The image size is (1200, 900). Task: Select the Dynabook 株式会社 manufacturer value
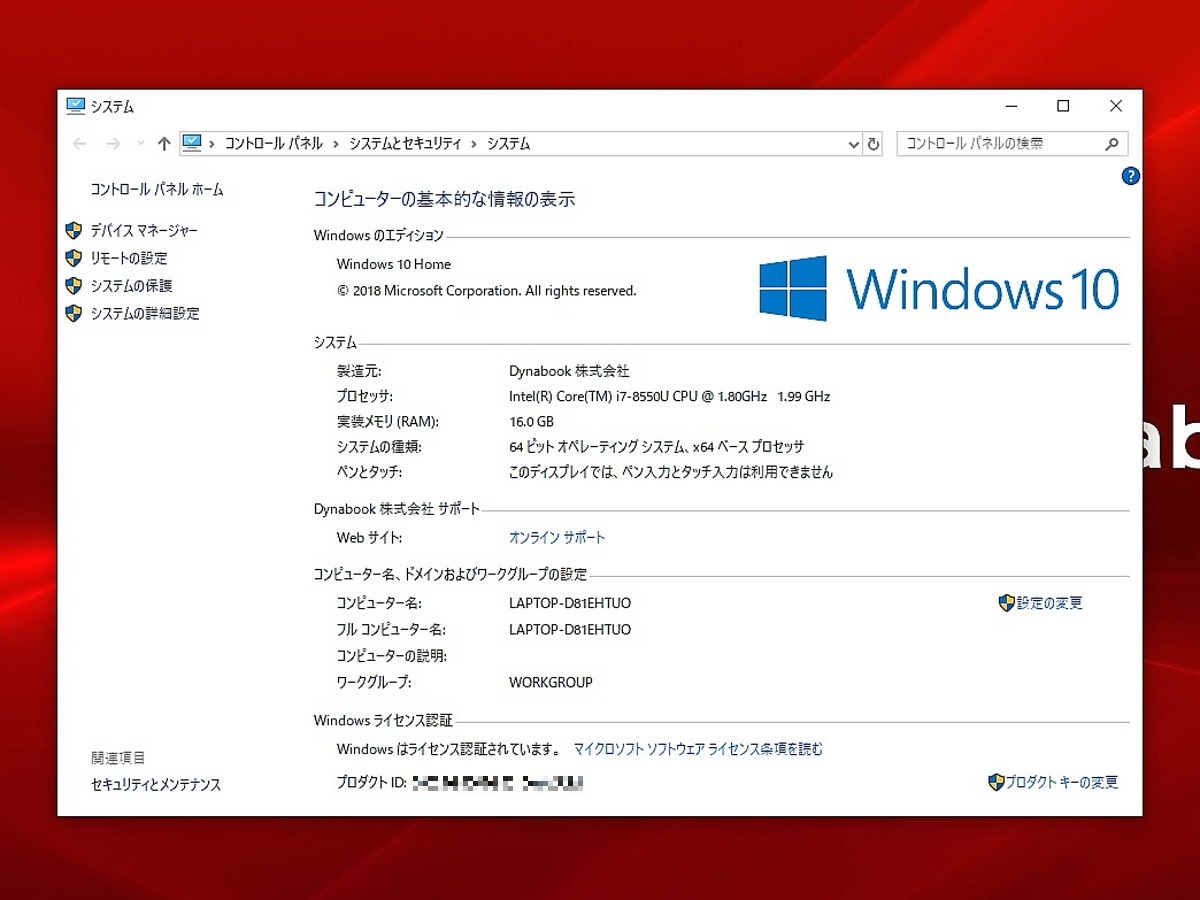pyautogui.click(x=569, y=370)
